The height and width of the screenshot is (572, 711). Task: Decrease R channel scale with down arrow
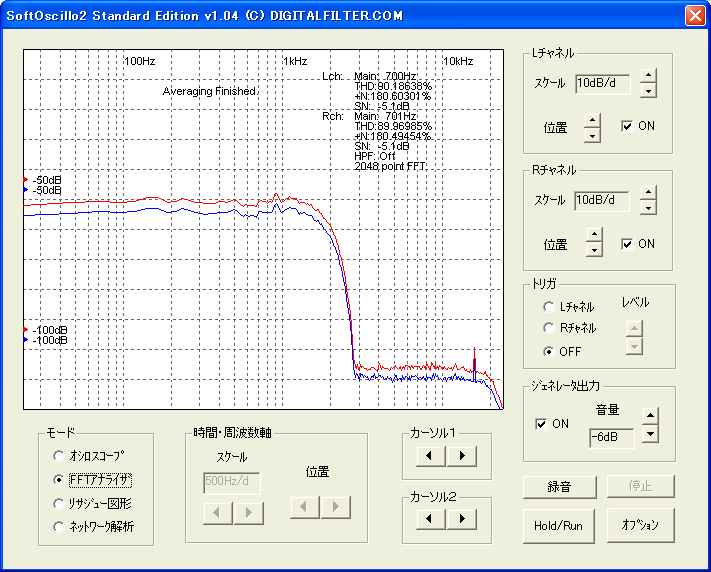(648, 207)
